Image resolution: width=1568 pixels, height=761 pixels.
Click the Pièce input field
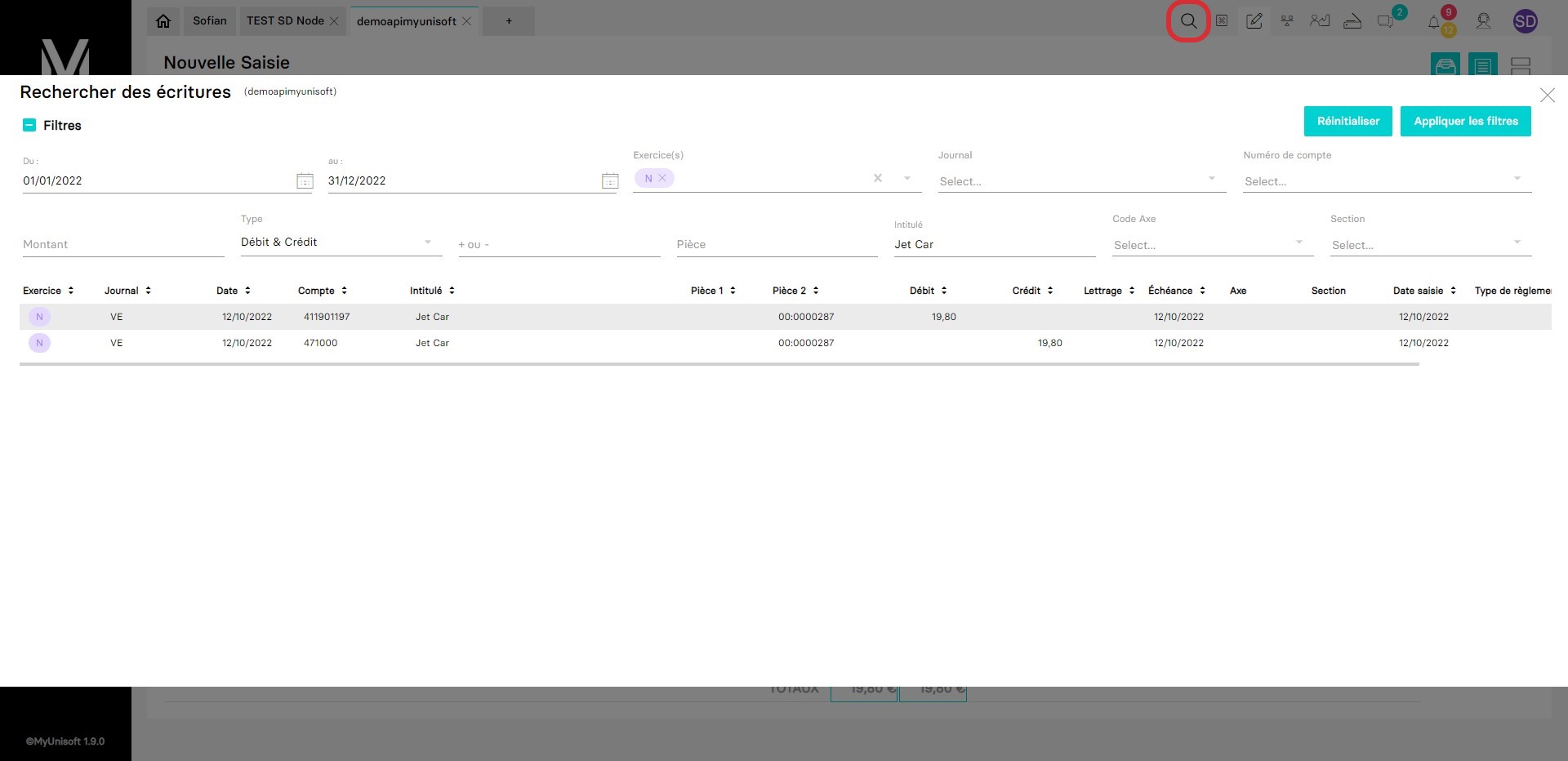pyautogui.click(x=777, y=245)
